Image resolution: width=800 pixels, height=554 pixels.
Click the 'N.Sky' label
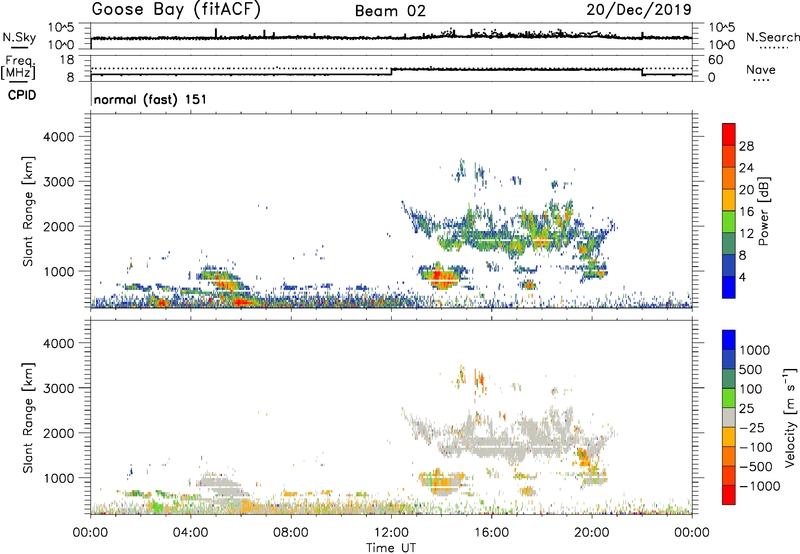pos(19,38)
